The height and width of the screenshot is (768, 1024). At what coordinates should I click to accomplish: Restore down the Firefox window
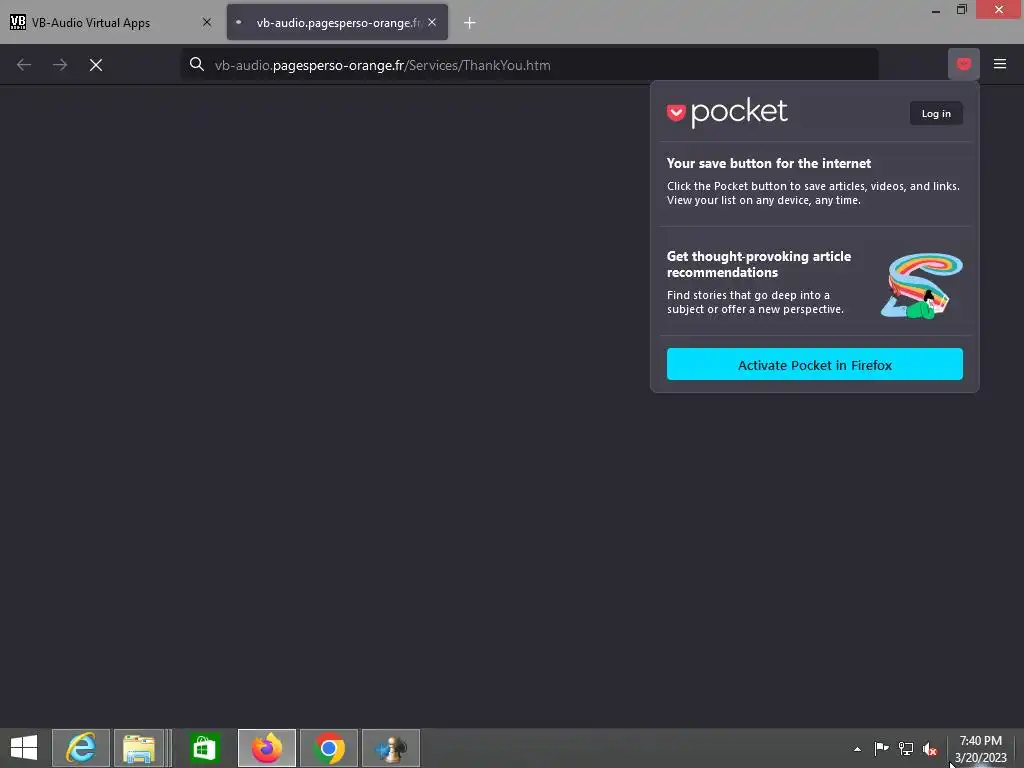pos(961,10)
